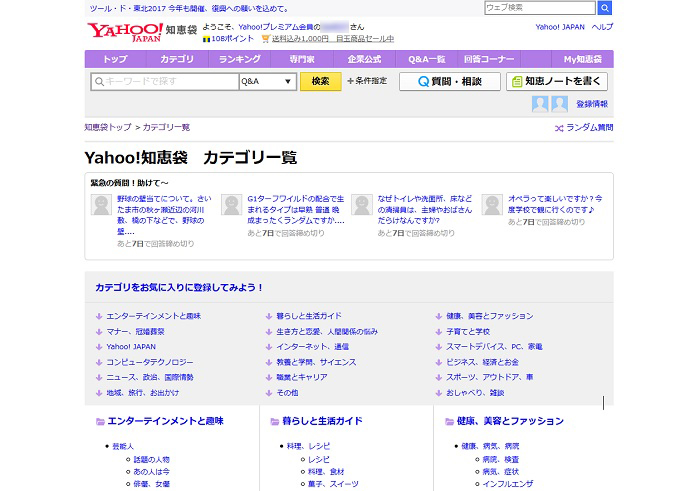Open the 専門家 tab
Image resolution: width=700 pixels, height=491 pixels.
click(x=302, y=59)
